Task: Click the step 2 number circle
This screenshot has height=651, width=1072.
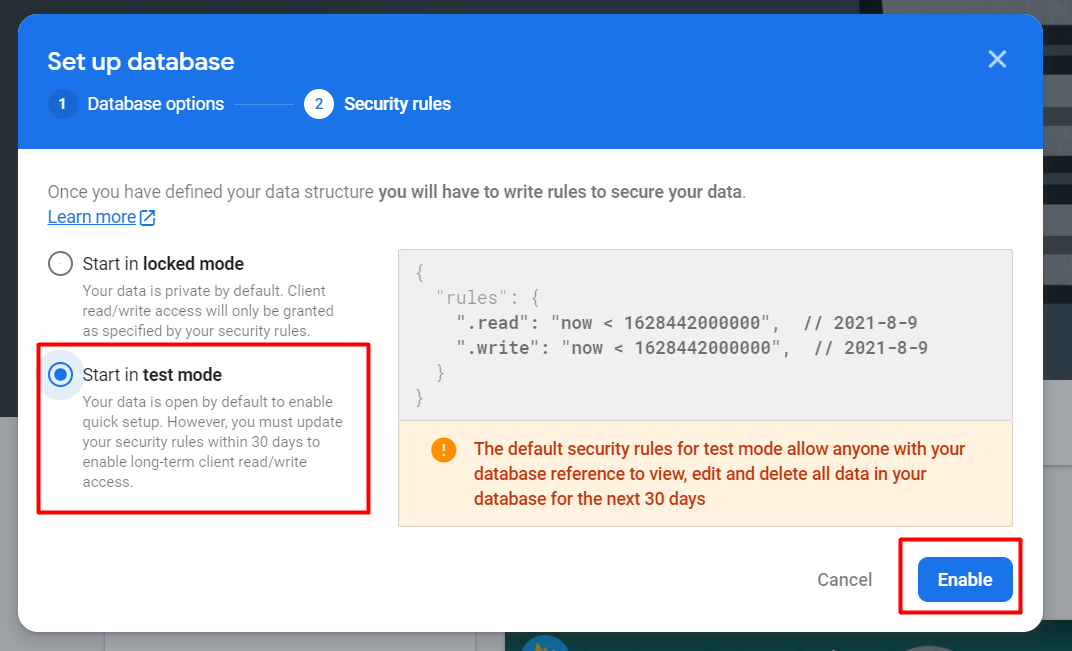Action: [318, 104]
